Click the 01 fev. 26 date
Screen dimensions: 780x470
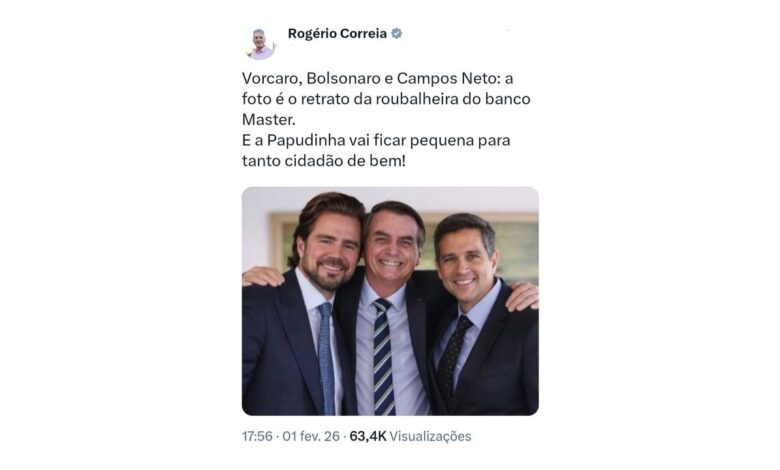[311, 436]
